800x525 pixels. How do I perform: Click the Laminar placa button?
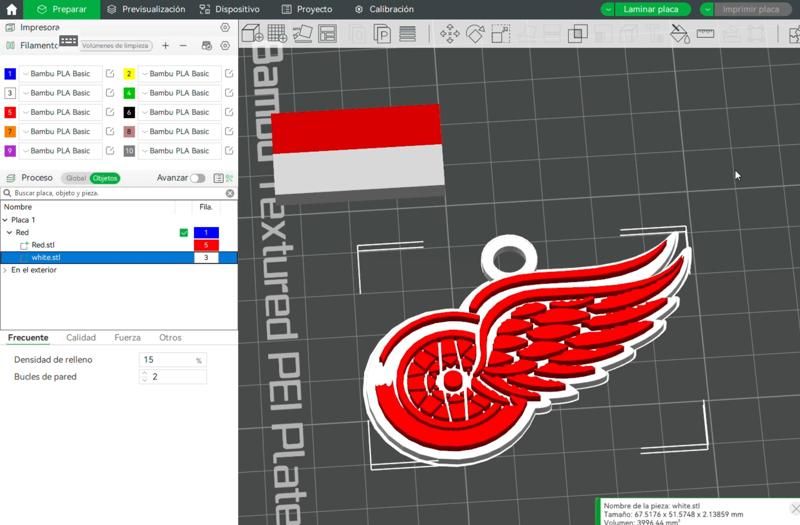coord(652,9)
